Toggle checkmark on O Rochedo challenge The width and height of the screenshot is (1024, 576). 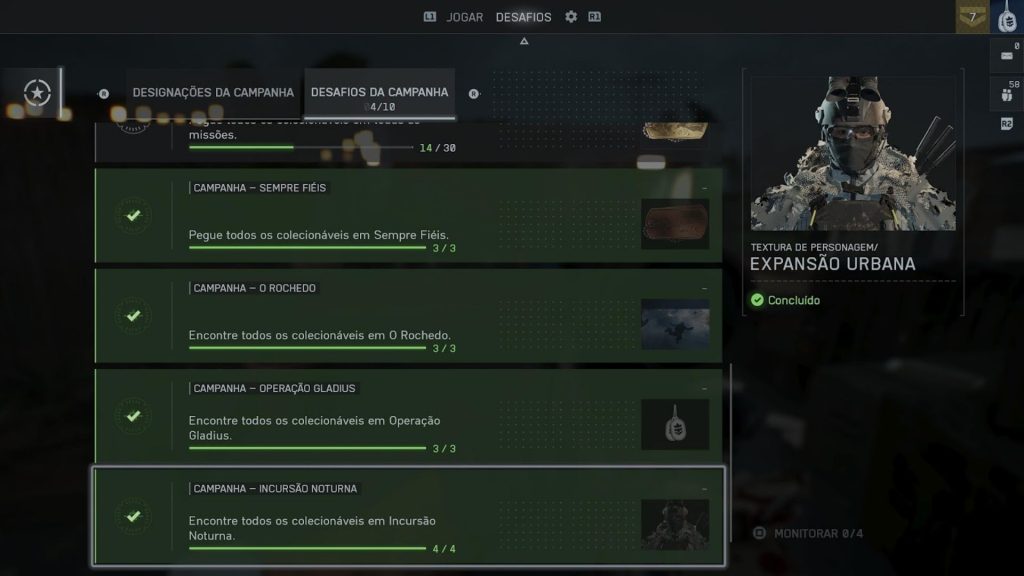(x=133, y=316)
